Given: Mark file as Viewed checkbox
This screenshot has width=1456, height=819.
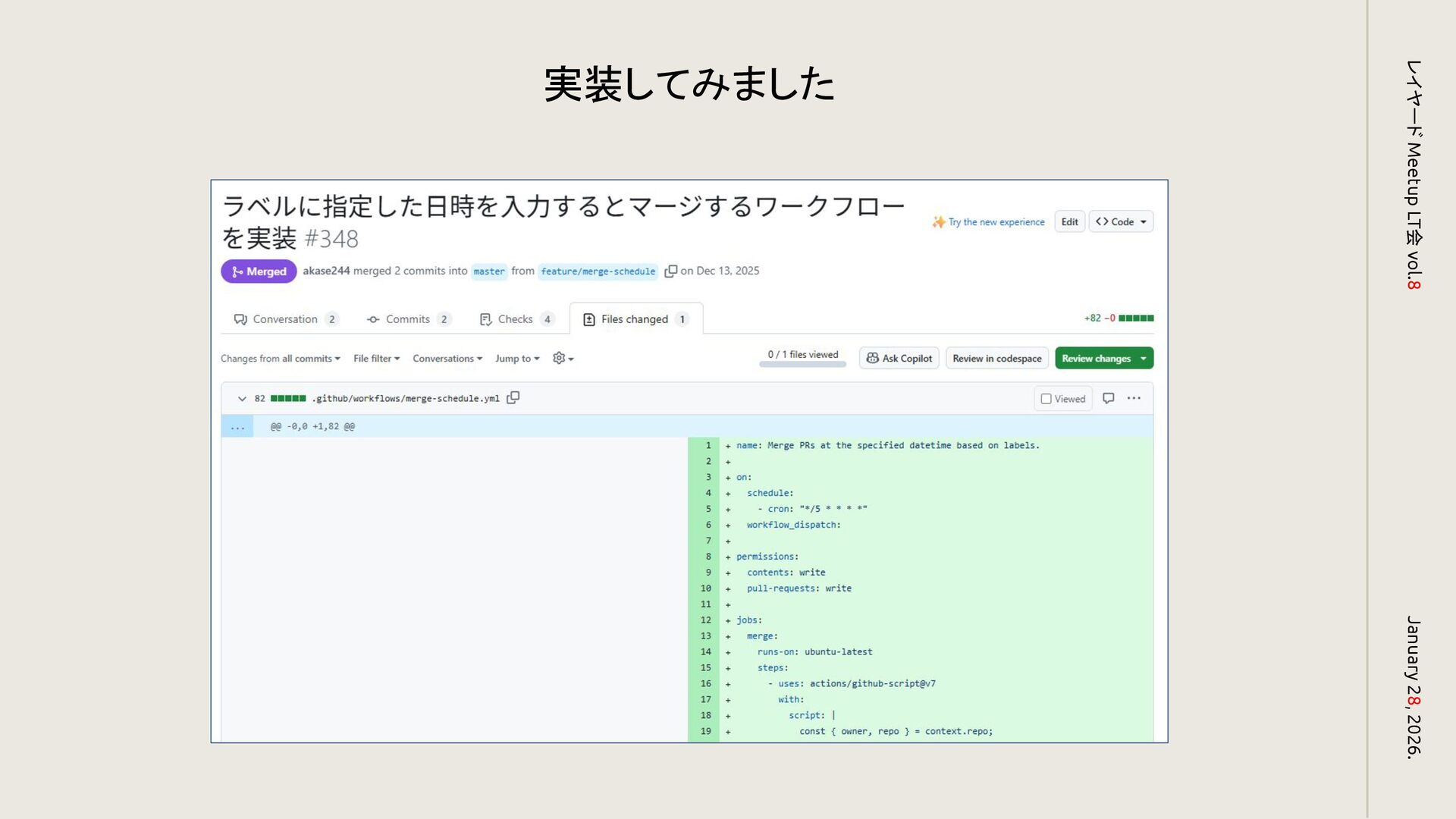Looking at the screenshot, I should (1046, 399).
